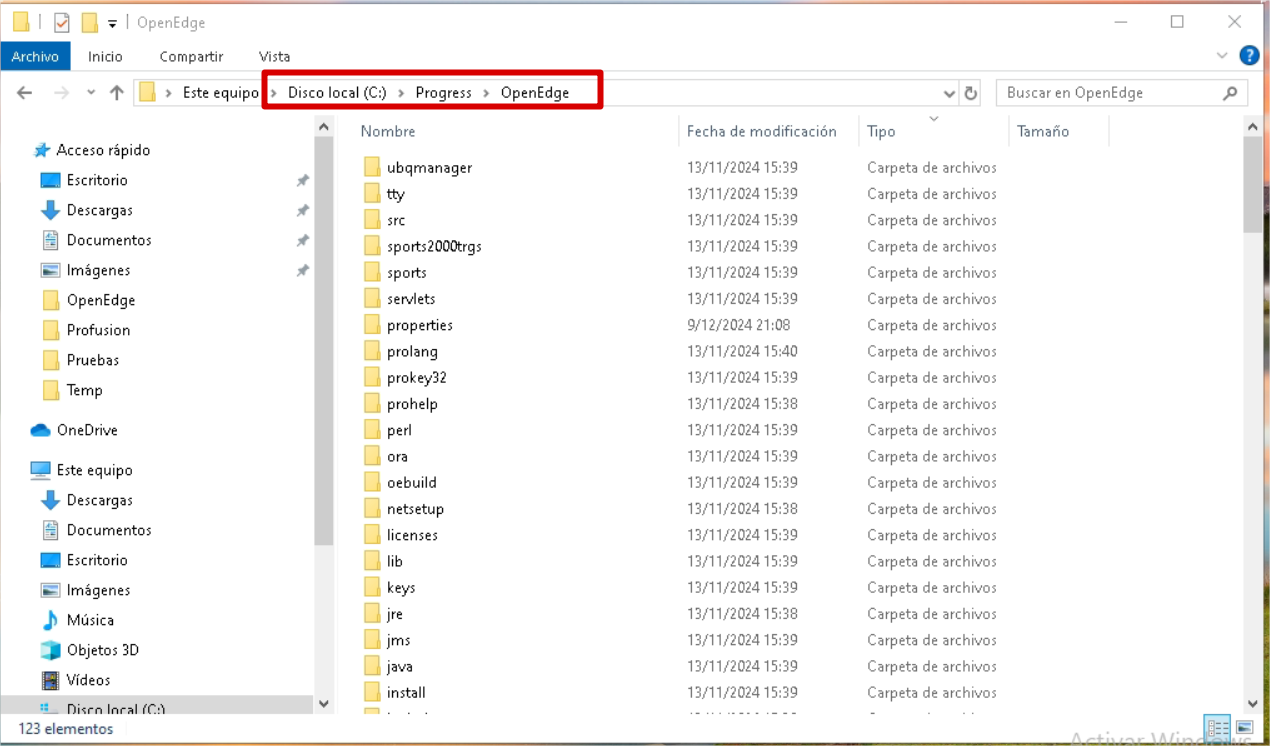Viewport: 1270px width, 746px height.
Task: Click the ubqmanager folder icon
Action: 372,167
